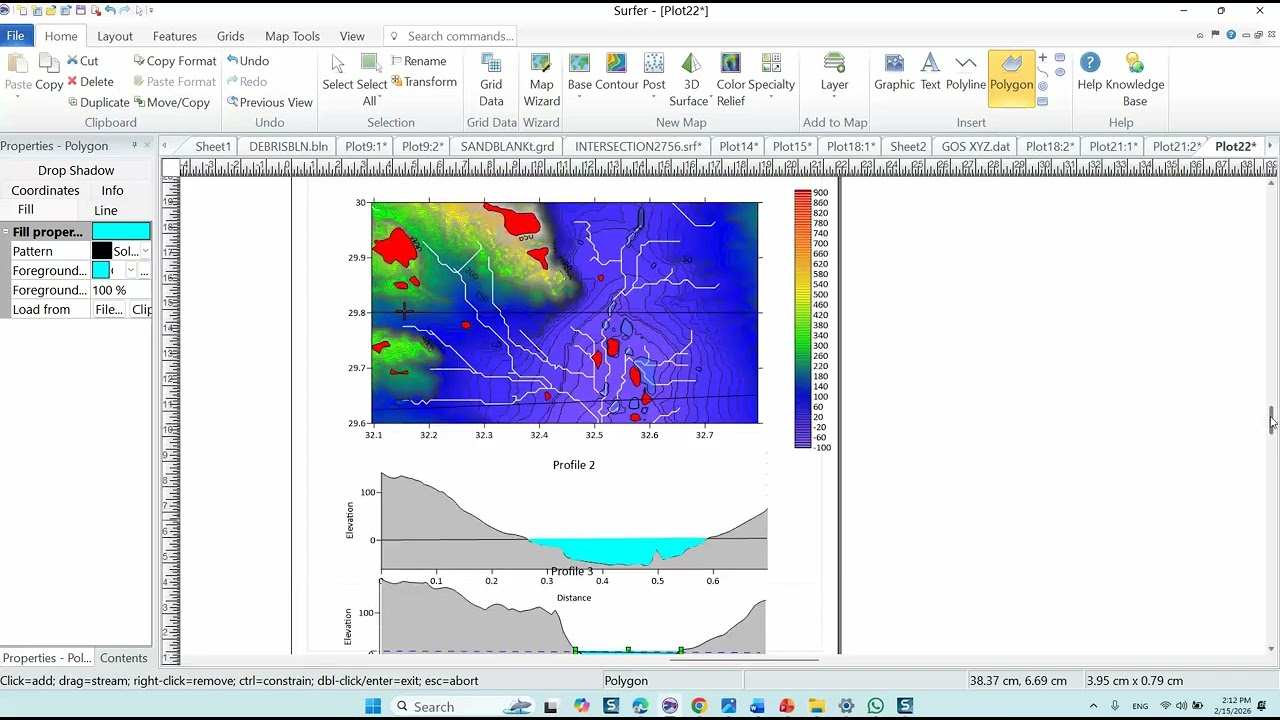1280x720 pixels.
Task: Open the Map Tools ribbon tab
Action: tap(292, 36)
